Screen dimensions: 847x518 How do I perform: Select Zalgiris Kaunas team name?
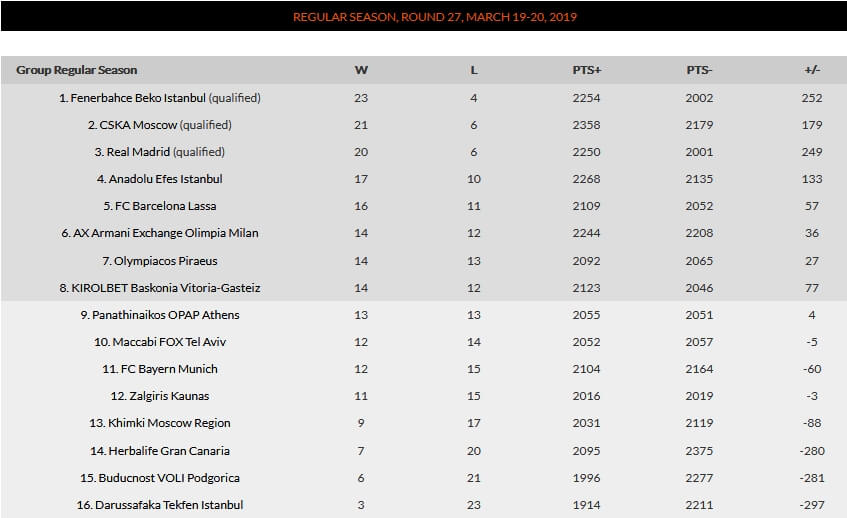click(169, 396)
